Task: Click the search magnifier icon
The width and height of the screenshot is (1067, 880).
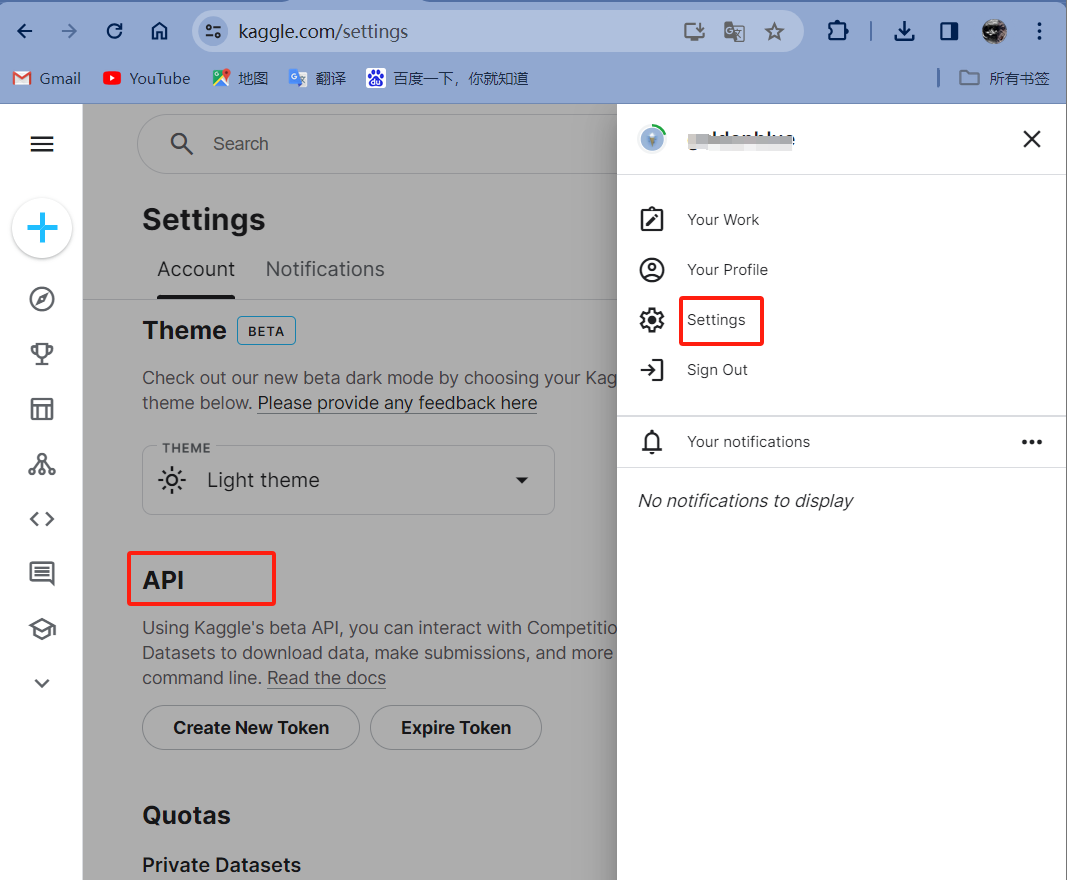Action: pyautogui.click(x=182, y=144)
